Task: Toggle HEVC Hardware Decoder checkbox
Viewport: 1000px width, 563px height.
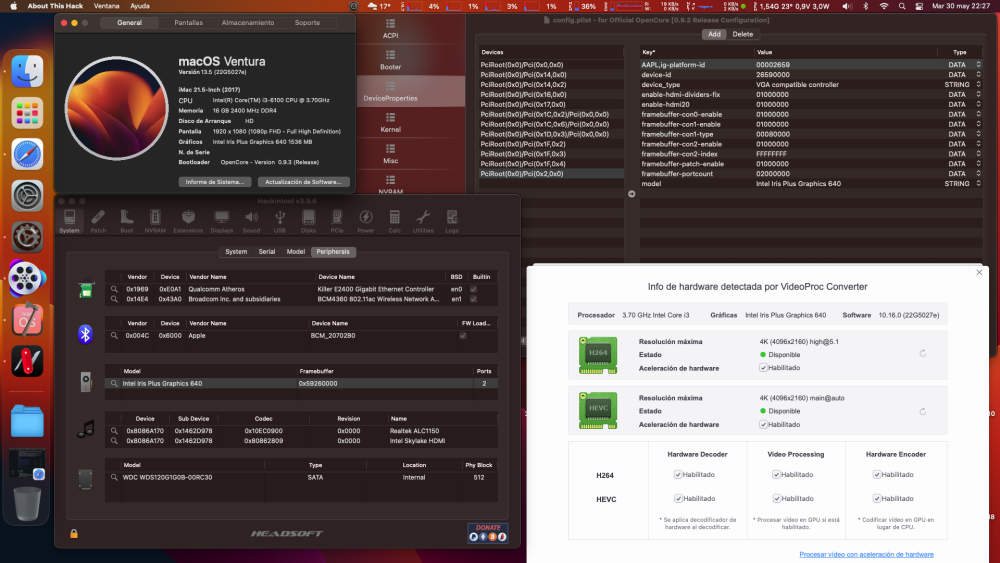Action: click(678, 499)
